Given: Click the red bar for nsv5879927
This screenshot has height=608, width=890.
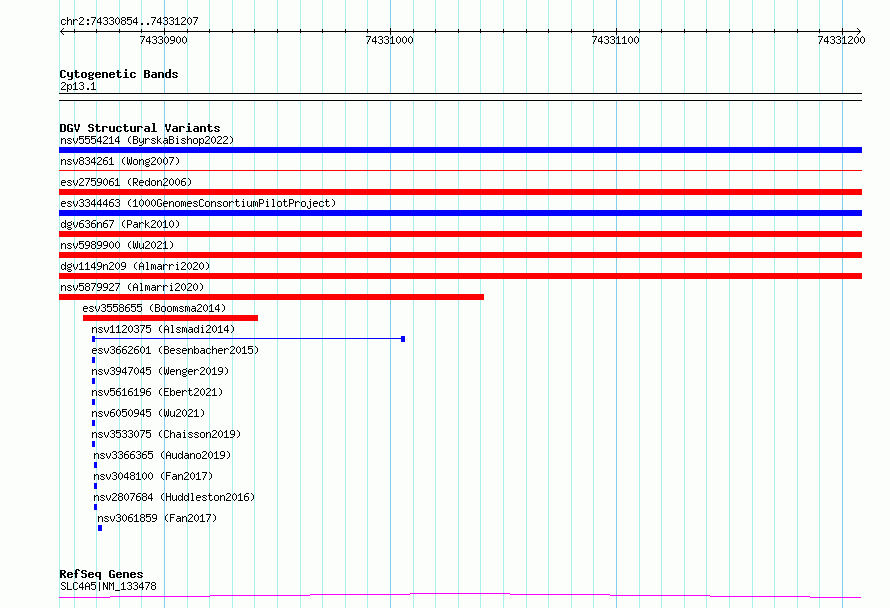Looking at the screenshot, I should [x=271, y=297].
